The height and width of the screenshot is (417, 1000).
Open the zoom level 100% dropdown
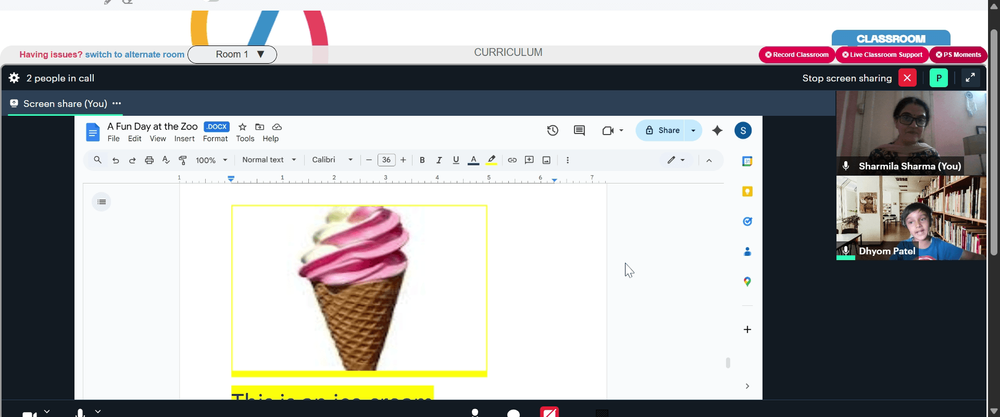211,160
